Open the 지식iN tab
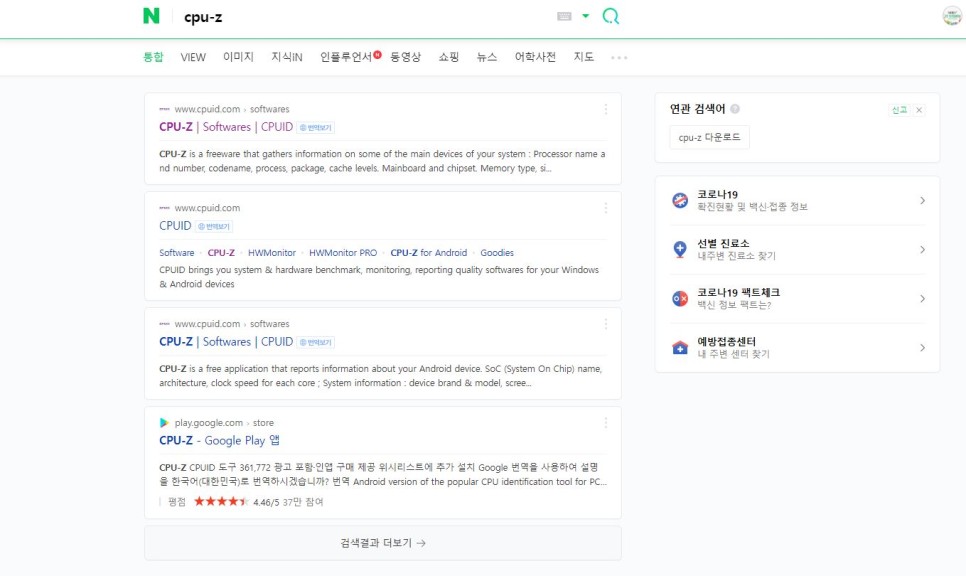The width and height of the screenshot is (966, 576). click(286, 57)
